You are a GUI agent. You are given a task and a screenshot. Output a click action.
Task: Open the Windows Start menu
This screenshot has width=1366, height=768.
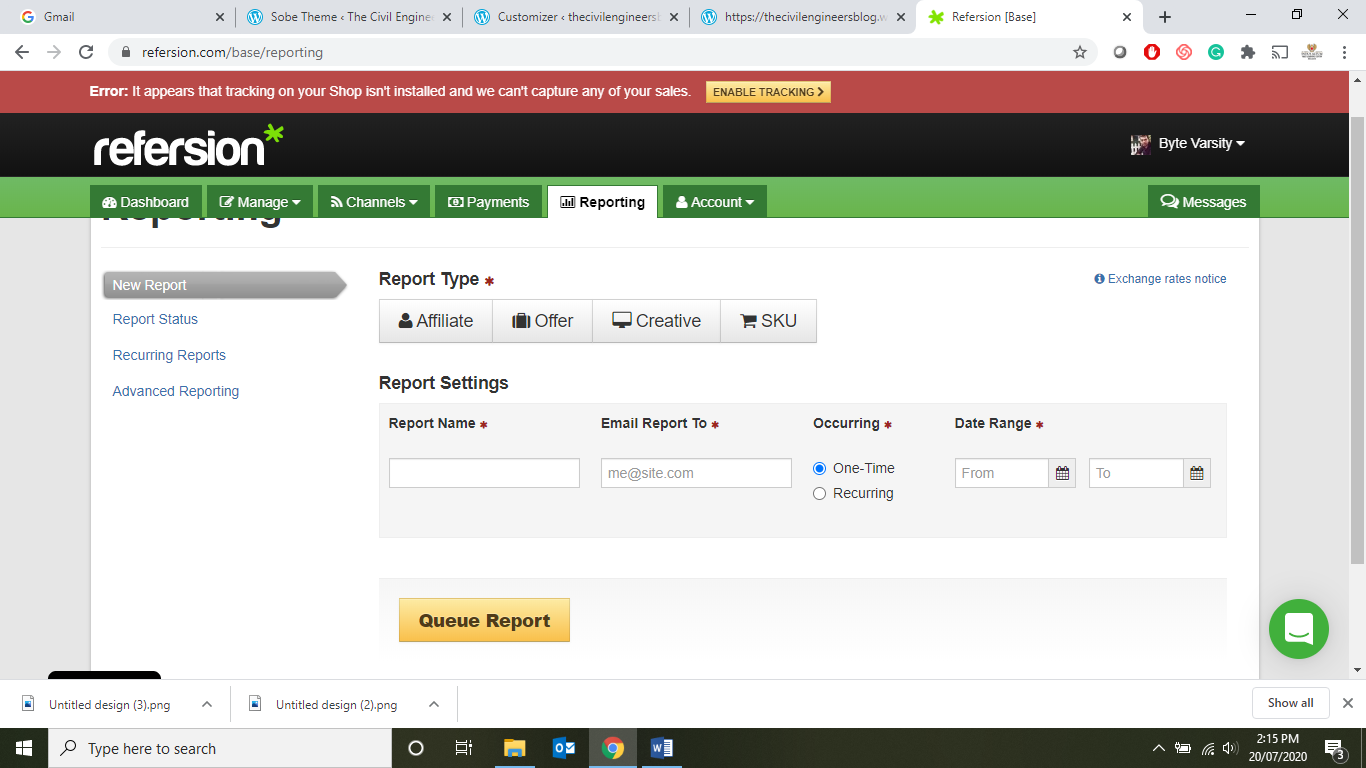click(24, 748)
